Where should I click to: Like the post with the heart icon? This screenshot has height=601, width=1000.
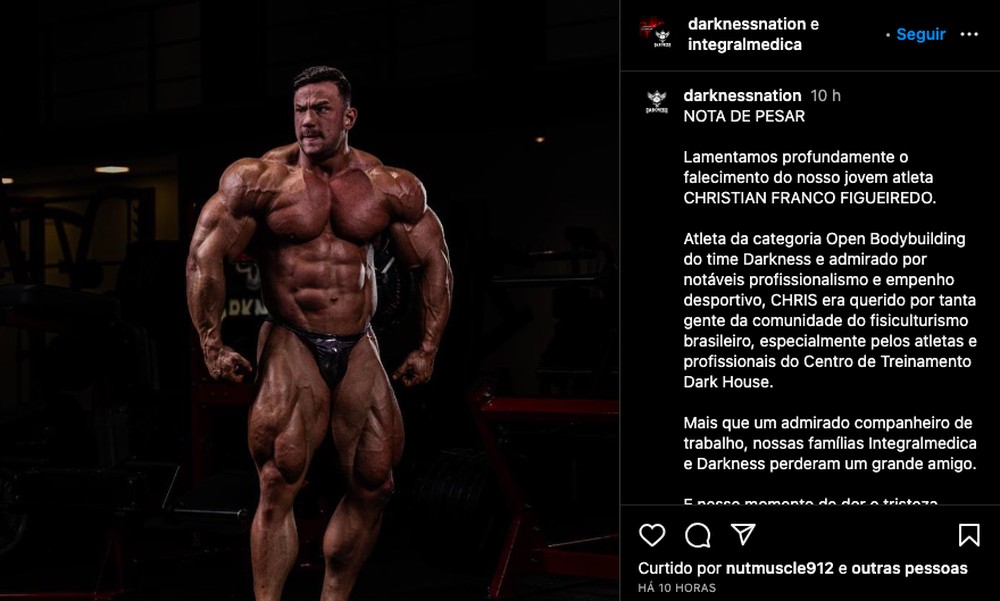652,535
